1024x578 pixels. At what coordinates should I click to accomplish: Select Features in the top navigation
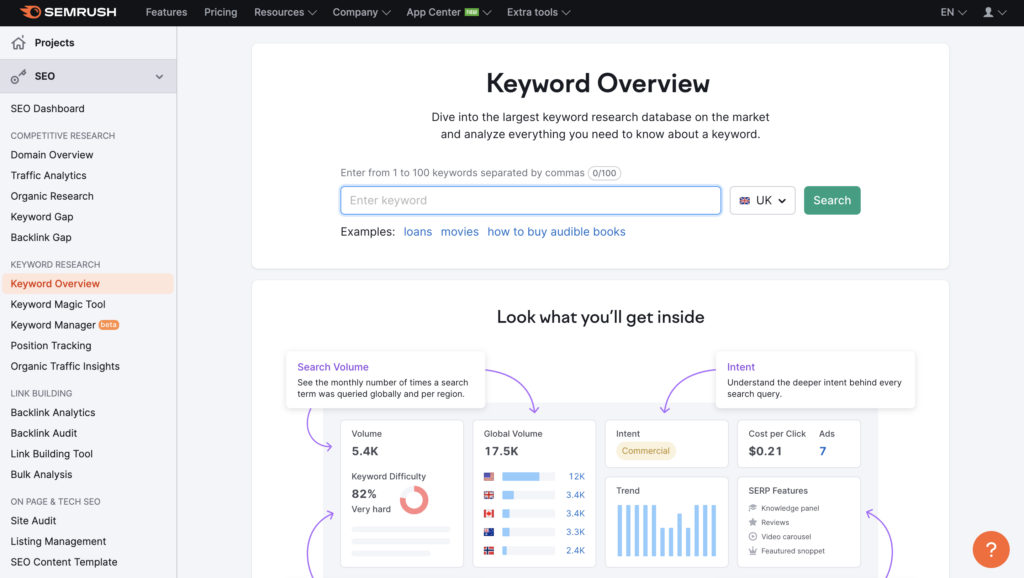click(166, 12)
